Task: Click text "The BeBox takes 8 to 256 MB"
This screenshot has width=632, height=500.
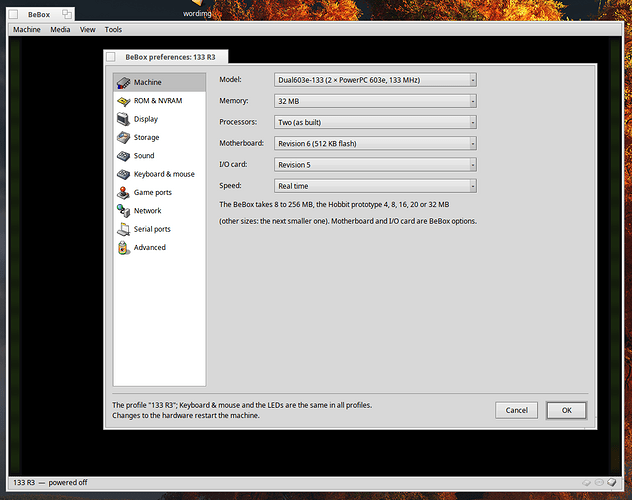Action: pyautogui.click(x=266, y=204)
